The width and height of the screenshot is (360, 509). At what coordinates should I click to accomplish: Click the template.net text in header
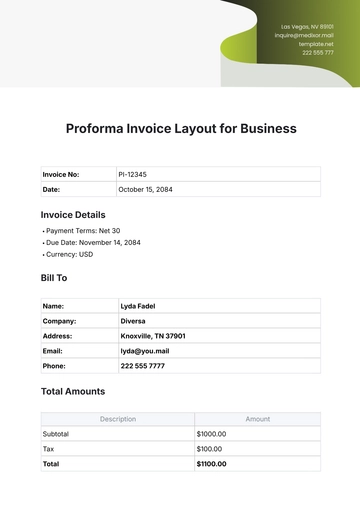(x=316, y=44)
